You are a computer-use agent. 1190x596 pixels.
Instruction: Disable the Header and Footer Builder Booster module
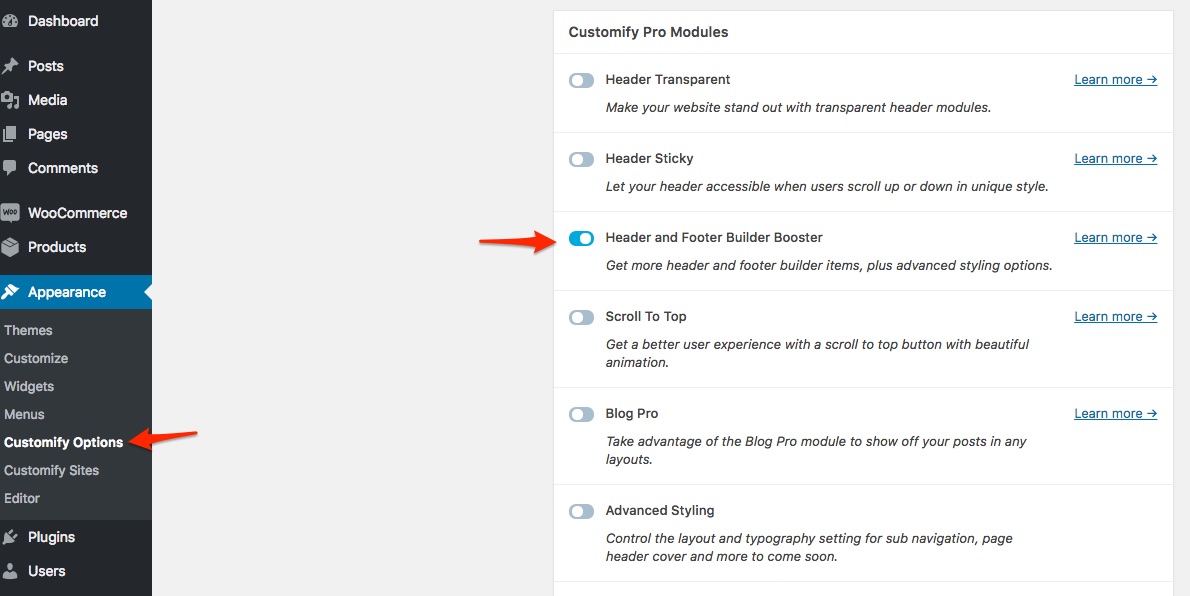tap(581, 238)
